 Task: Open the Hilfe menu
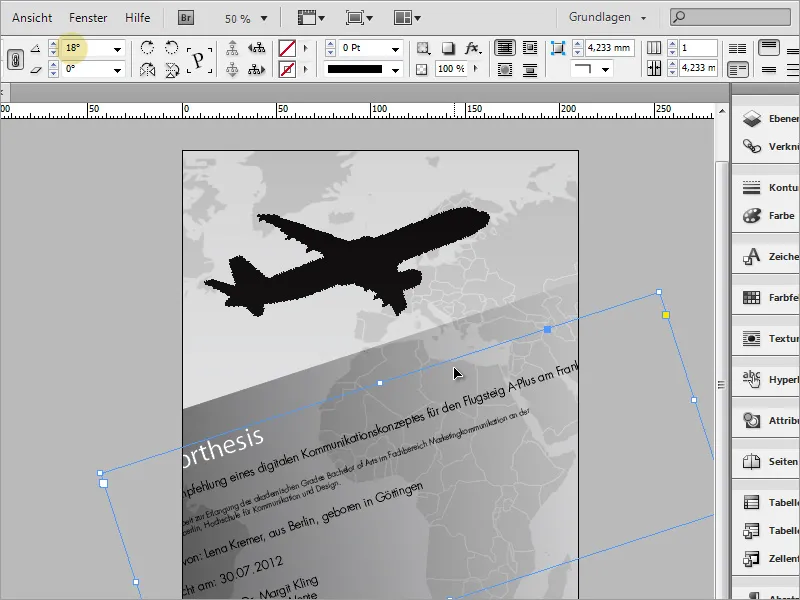[x=138, y=18]
